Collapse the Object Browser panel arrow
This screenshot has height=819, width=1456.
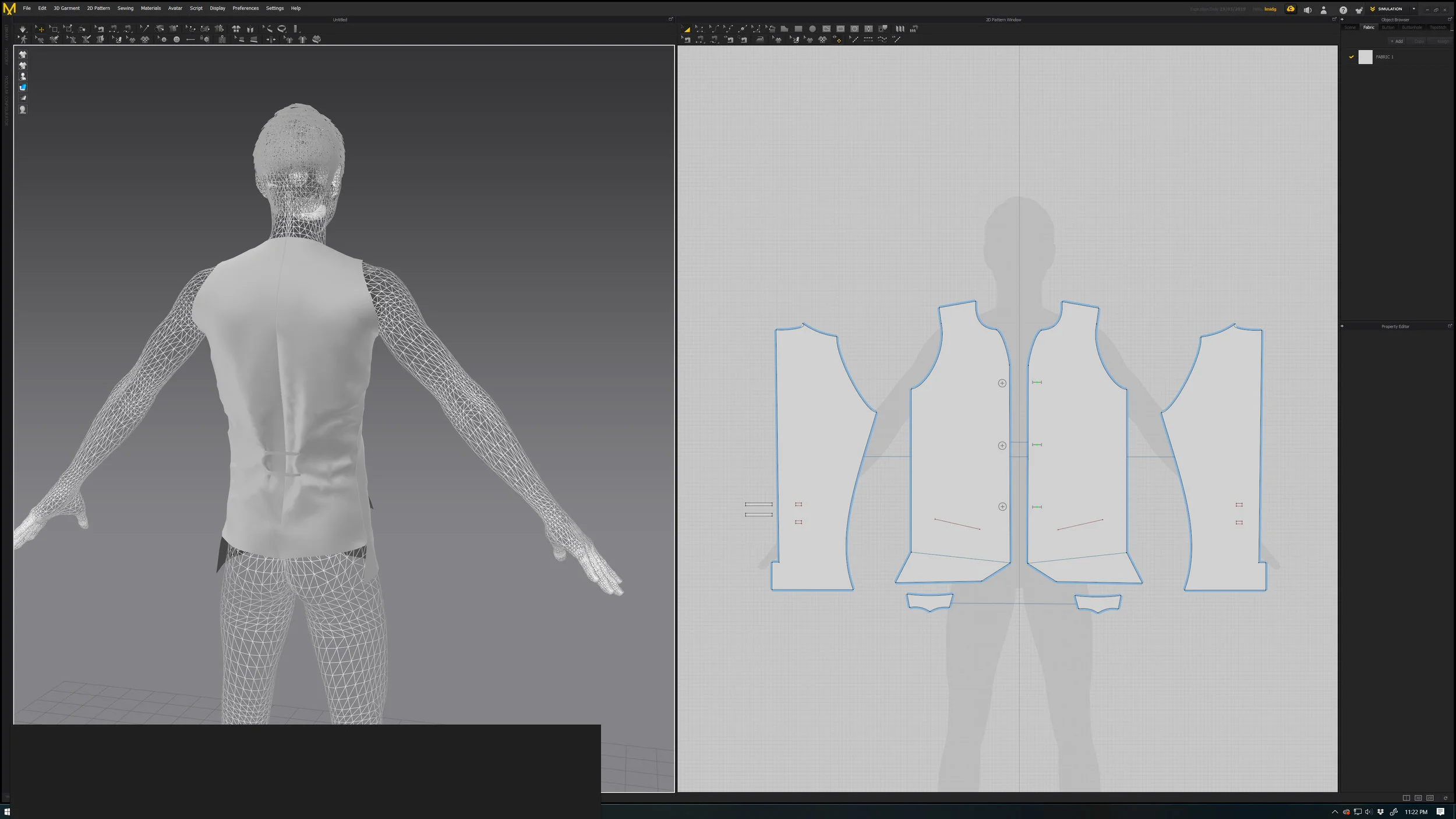[1342, 19]
